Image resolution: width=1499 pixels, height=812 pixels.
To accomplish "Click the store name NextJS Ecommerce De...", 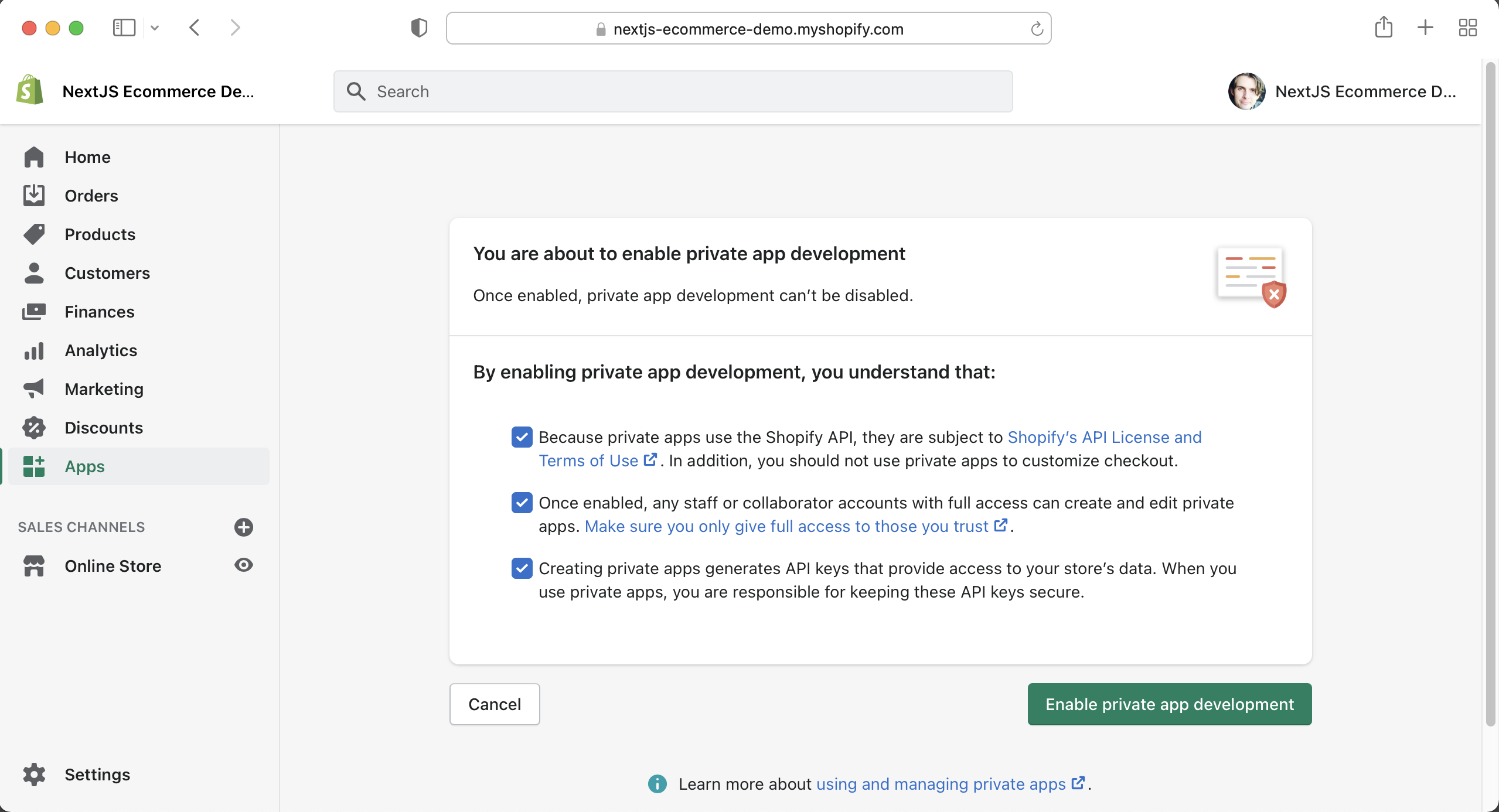I will 158,91.
